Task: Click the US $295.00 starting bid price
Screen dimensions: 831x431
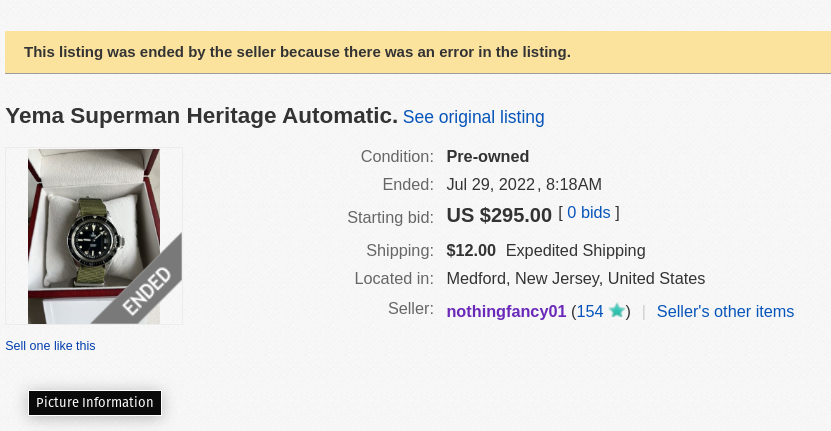Action: 499,215
